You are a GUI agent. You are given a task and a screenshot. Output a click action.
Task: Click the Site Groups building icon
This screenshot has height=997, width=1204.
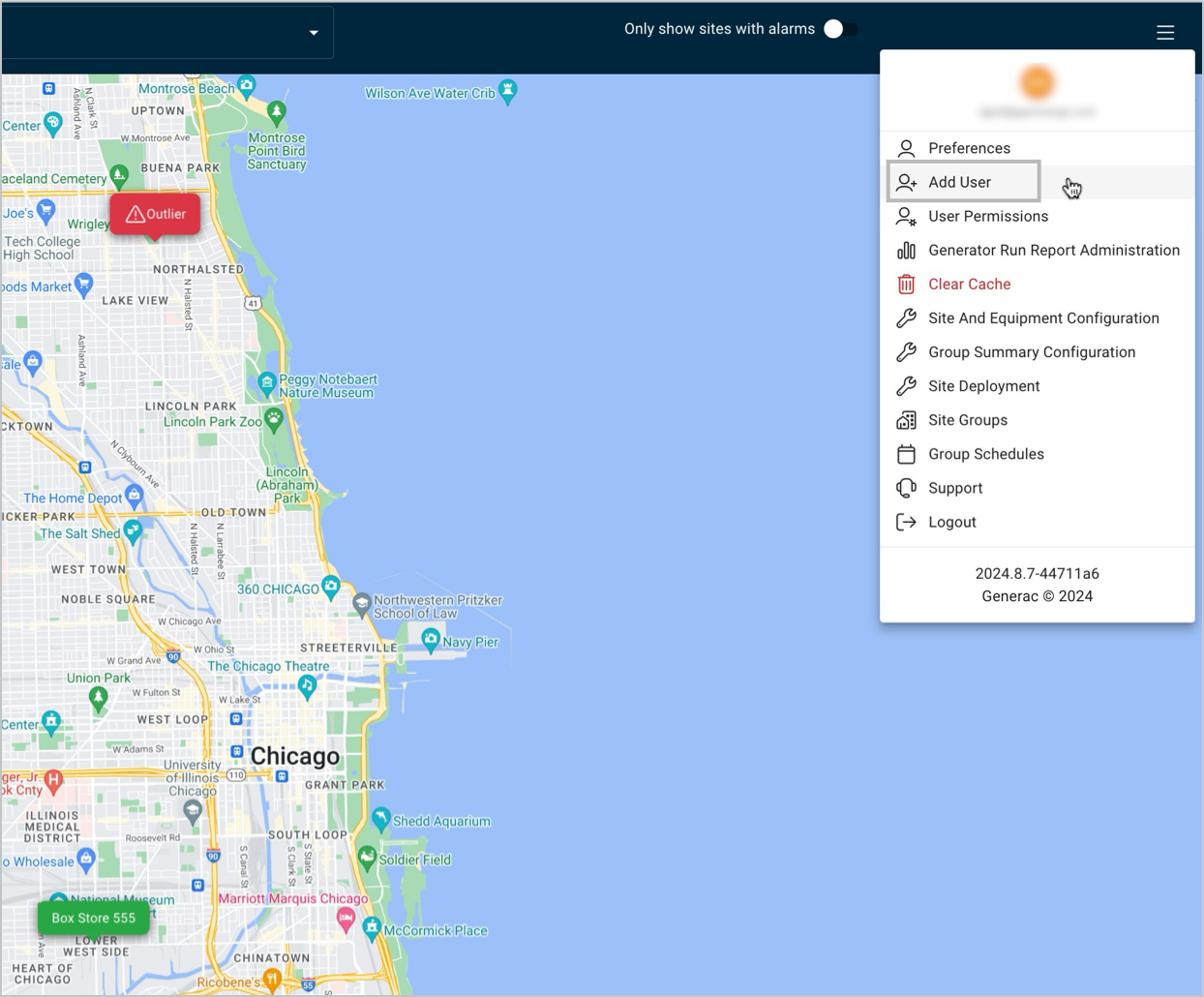coord(906,420)
